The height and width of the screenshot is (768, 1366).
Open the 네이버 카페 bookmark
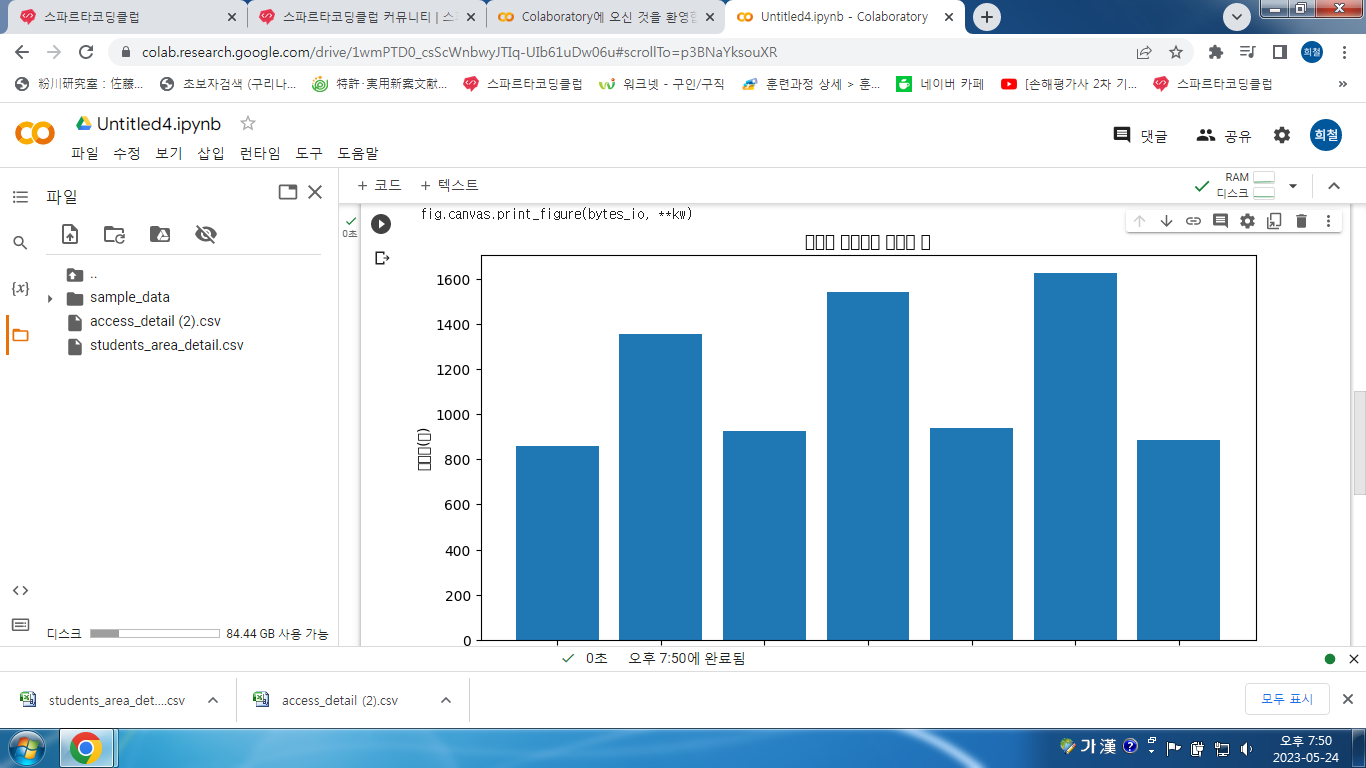click(940, 85)
